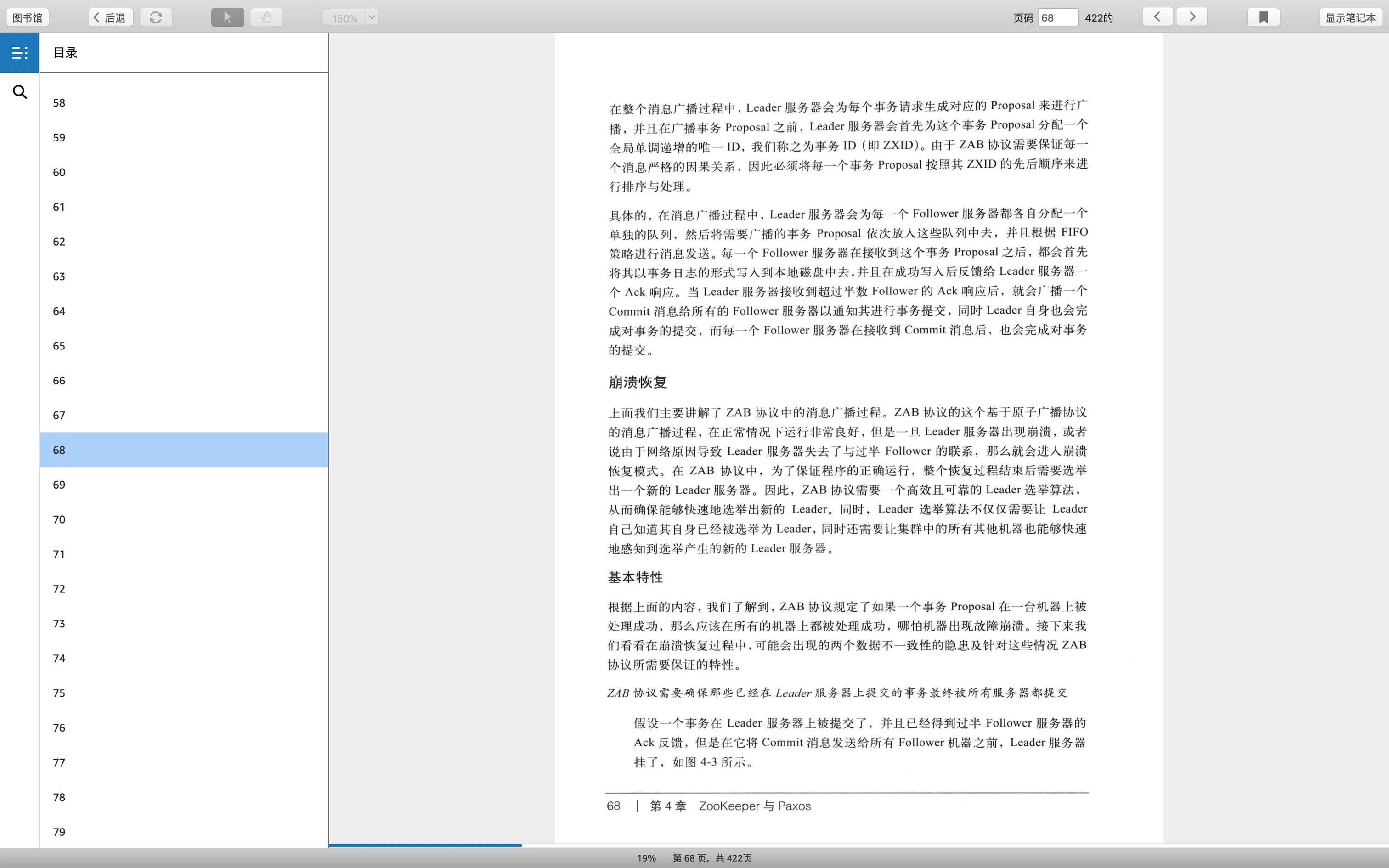This screenshot has width=1389, height=868.
Task: Go to next page with right arrow
Action: click(x=1191, y=17)
